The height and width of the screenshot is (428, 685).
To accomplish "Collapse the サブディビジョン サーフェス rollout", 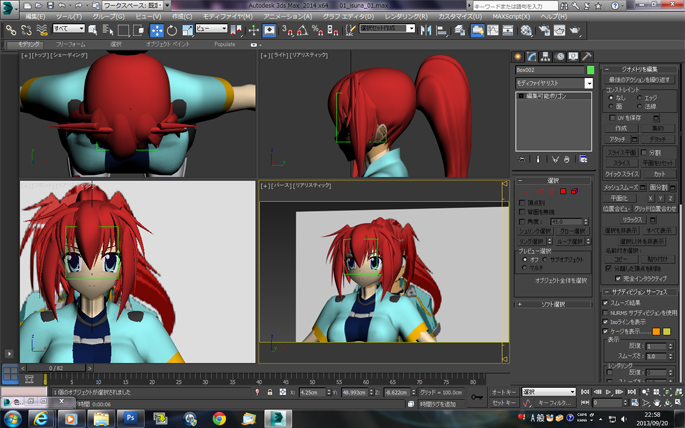I will [x=640, y=292].
